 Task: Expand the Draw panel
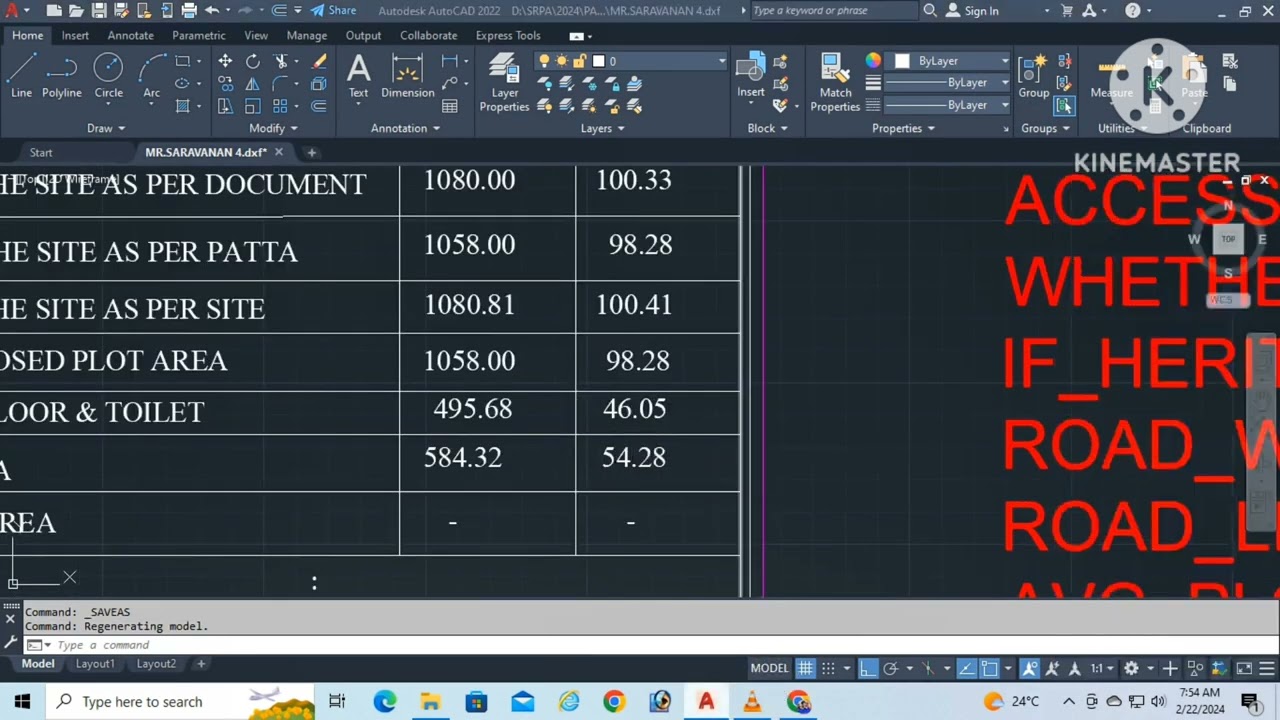click(105, 128)
